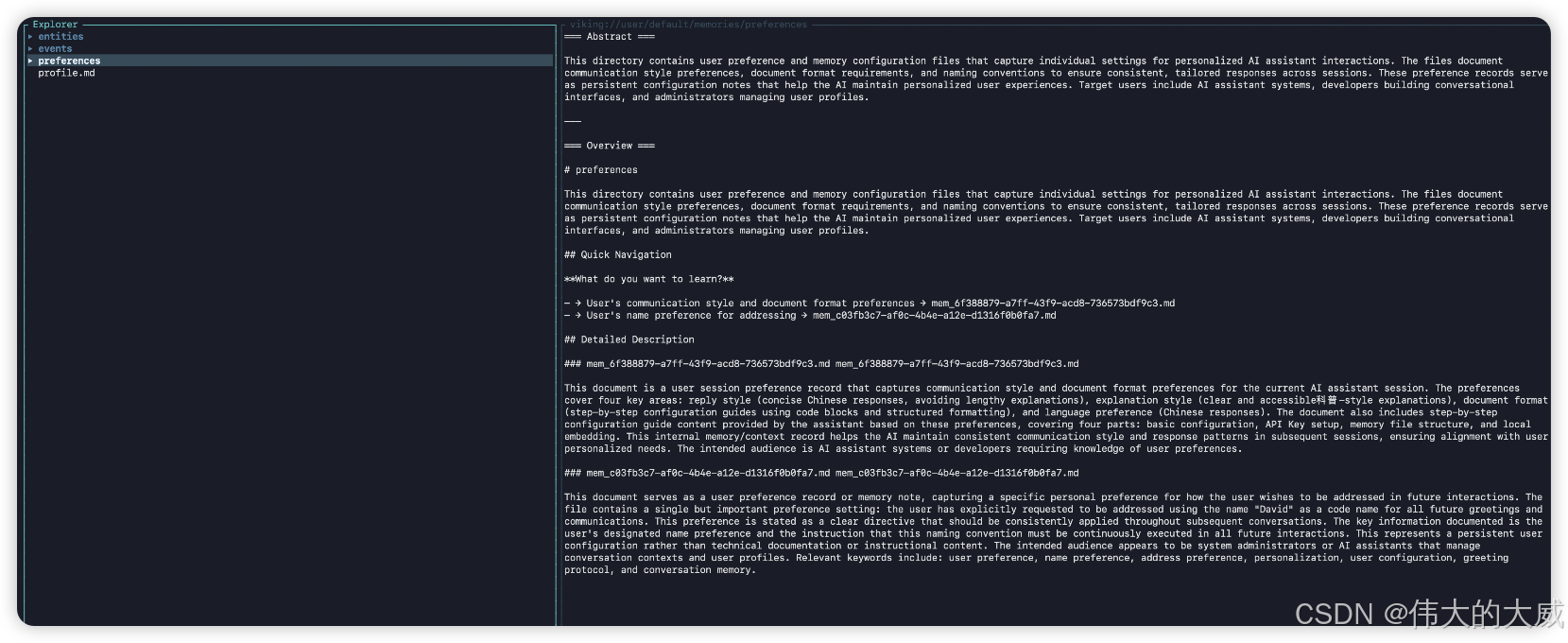
Task: Expand the events folder arrow
Action: point(30,49)
